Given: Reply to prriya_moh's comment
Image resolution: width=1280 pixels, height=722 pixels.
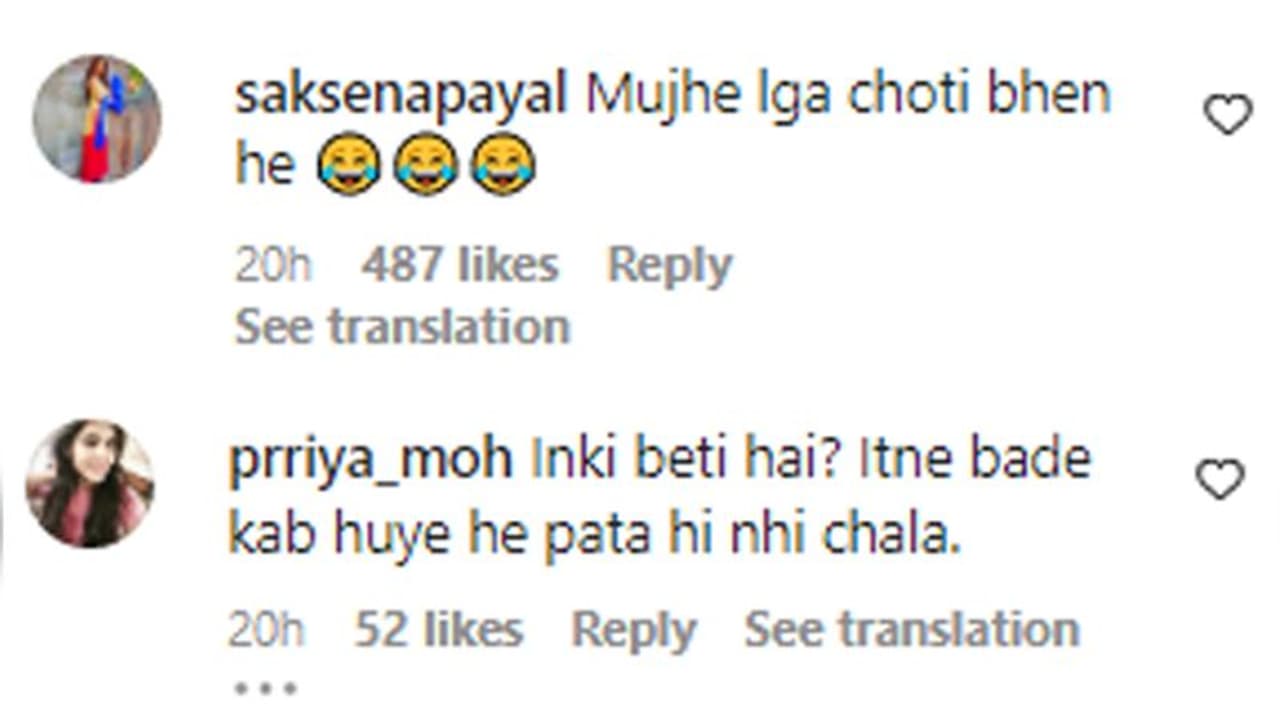Looking at the screenshot, I should pos(633,630).
